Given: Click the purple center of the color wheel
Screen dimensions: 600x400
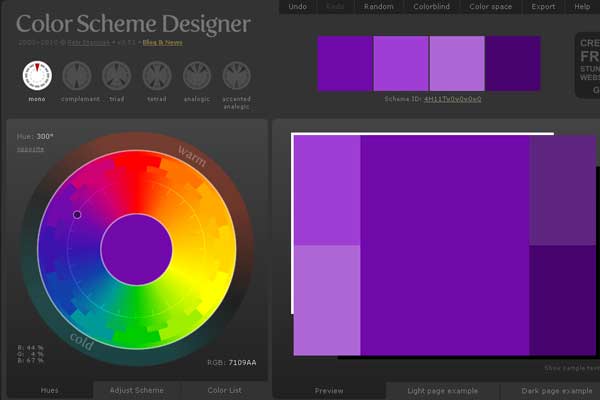Looking at the screenshot, I should [137, 250].
